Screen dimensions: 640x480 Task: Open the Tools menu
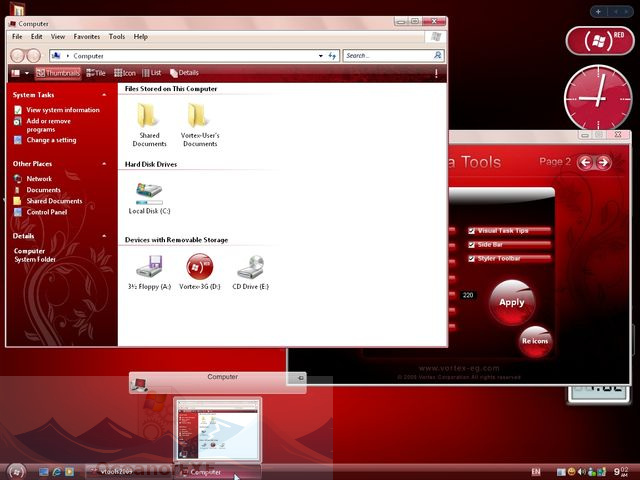(117, 37)
